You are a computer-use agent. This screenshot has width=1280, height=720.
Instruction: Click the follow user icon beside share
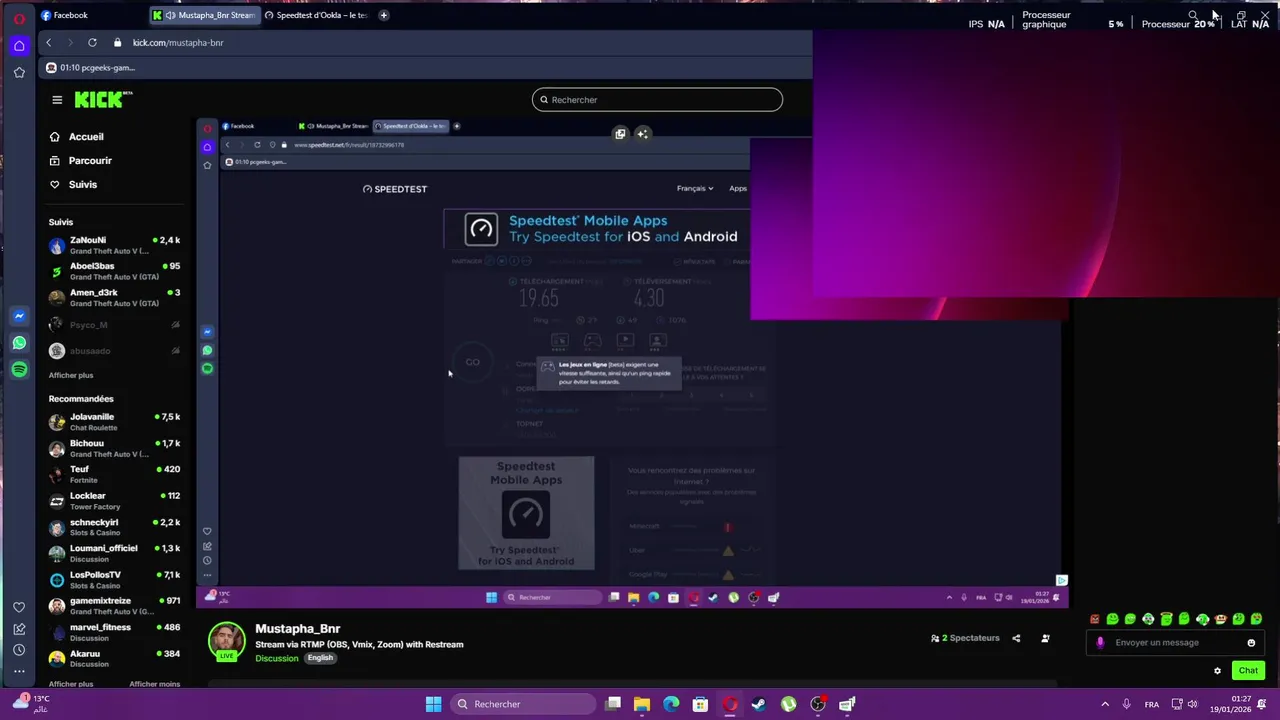[1045, 638]
